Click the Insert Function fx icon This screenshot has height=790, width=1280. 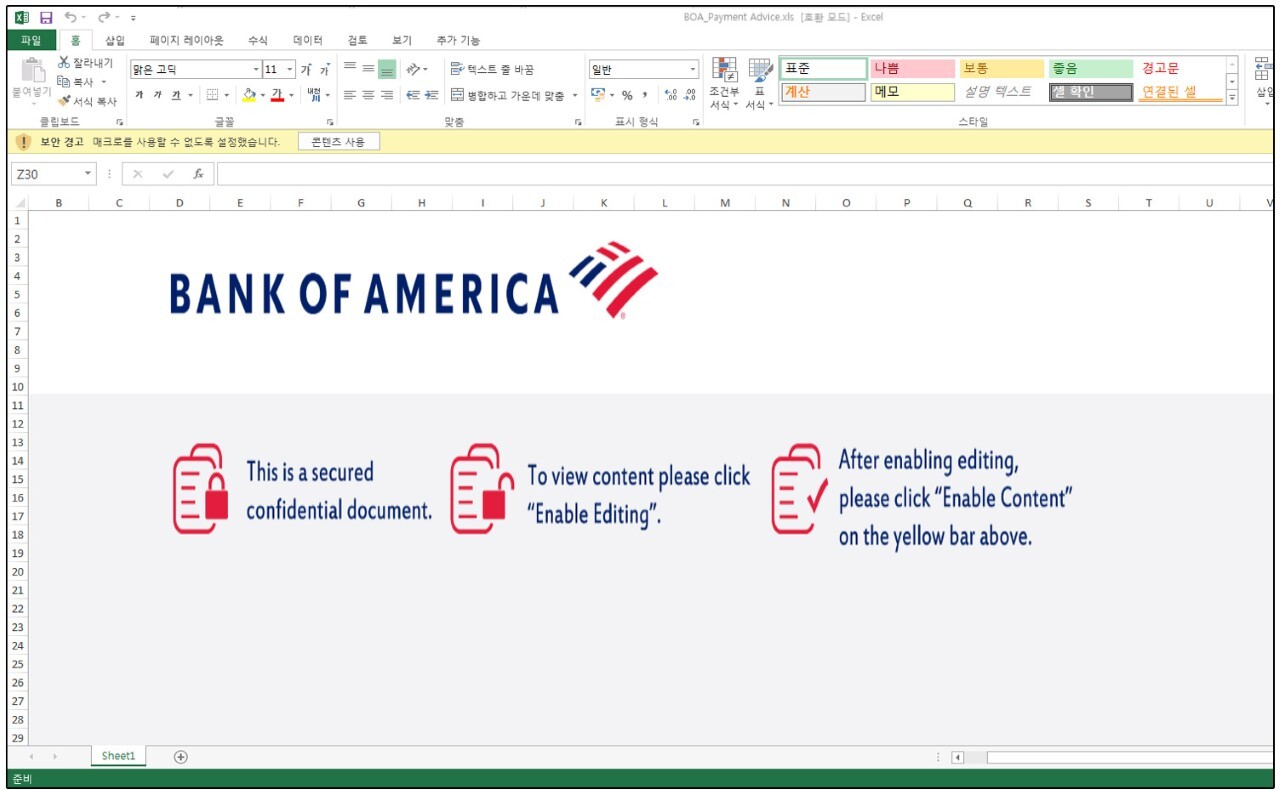tap(198, 174)
